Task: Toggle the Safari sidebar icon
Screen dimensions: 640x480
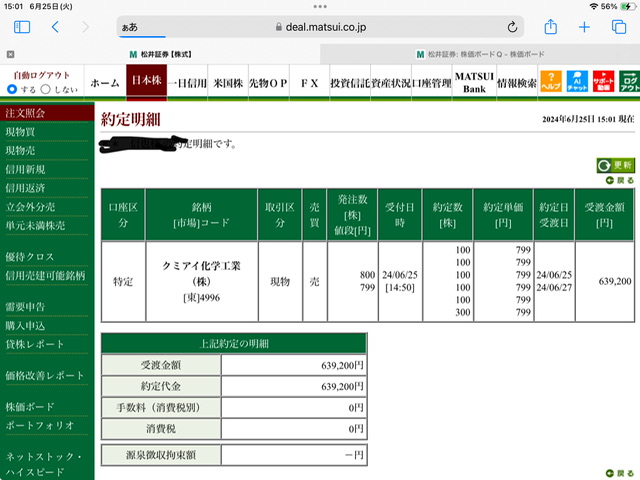Action: pyautogui.click(x=22, y=27)
